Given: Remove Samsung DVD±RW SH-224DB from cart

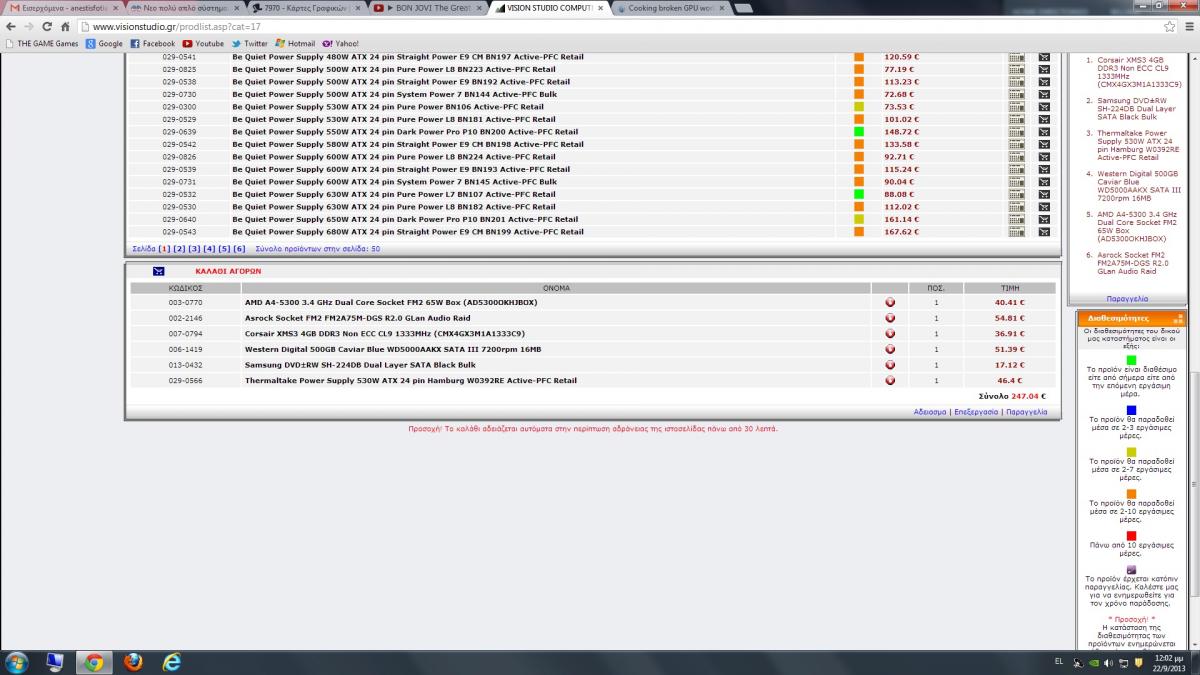Looking at the screenshot, I should coord(890,365).
